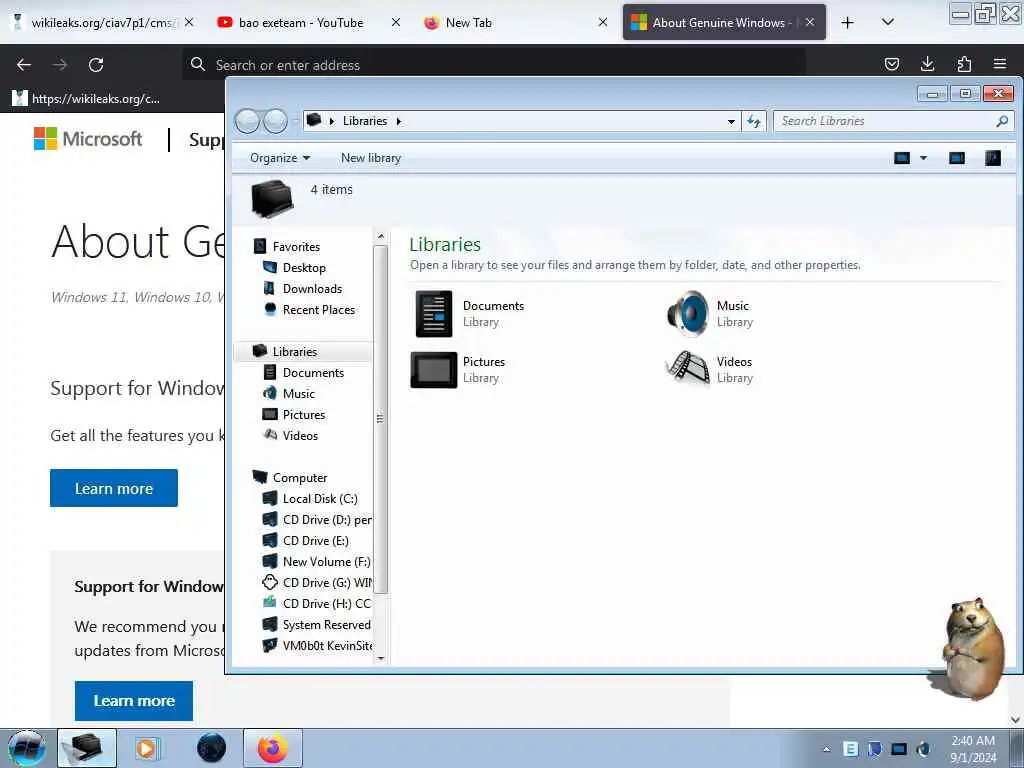The height and width of the screenshot is (768, 1024).
Task: Click New library toolbar button
Action: [371, 158]
